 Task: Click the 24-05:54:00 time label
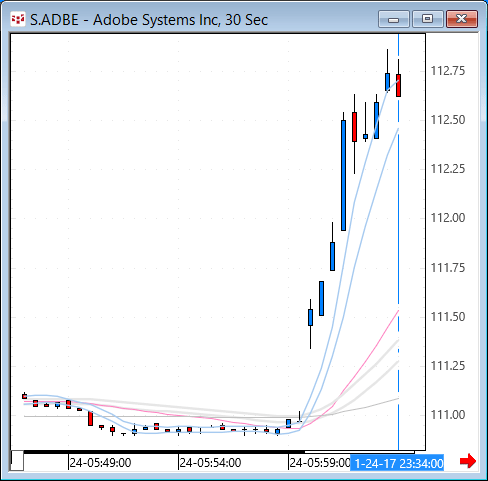pyautogui.click(x=210, y=463)
